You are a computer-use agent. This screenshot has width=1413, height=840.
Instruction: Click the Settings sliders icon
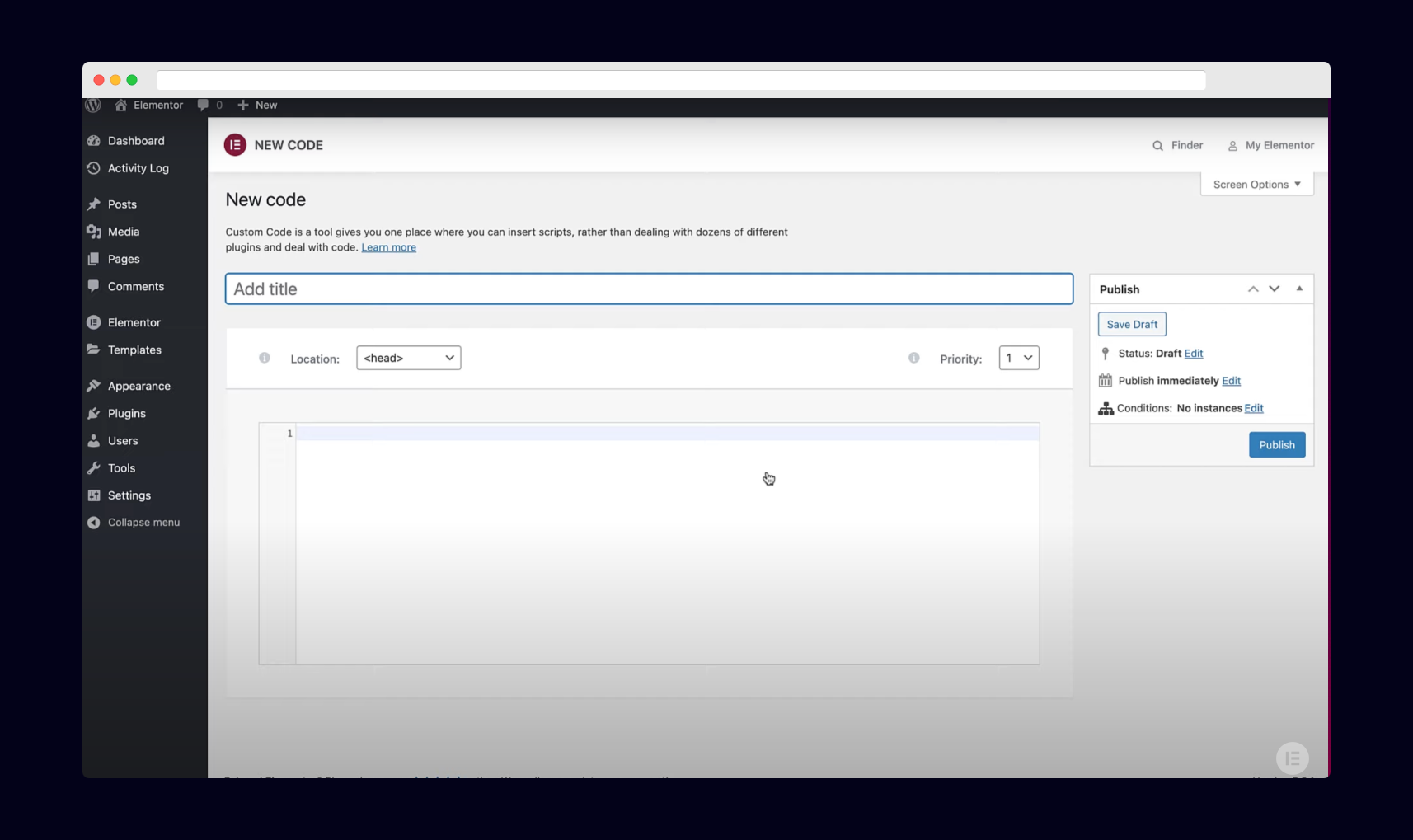point(94,495)
